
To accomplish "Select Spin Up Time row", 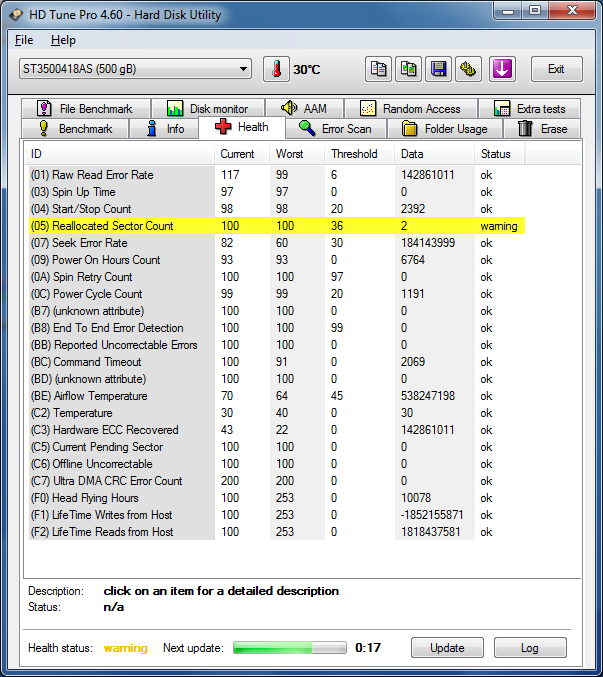I will [x=277, y=192].
